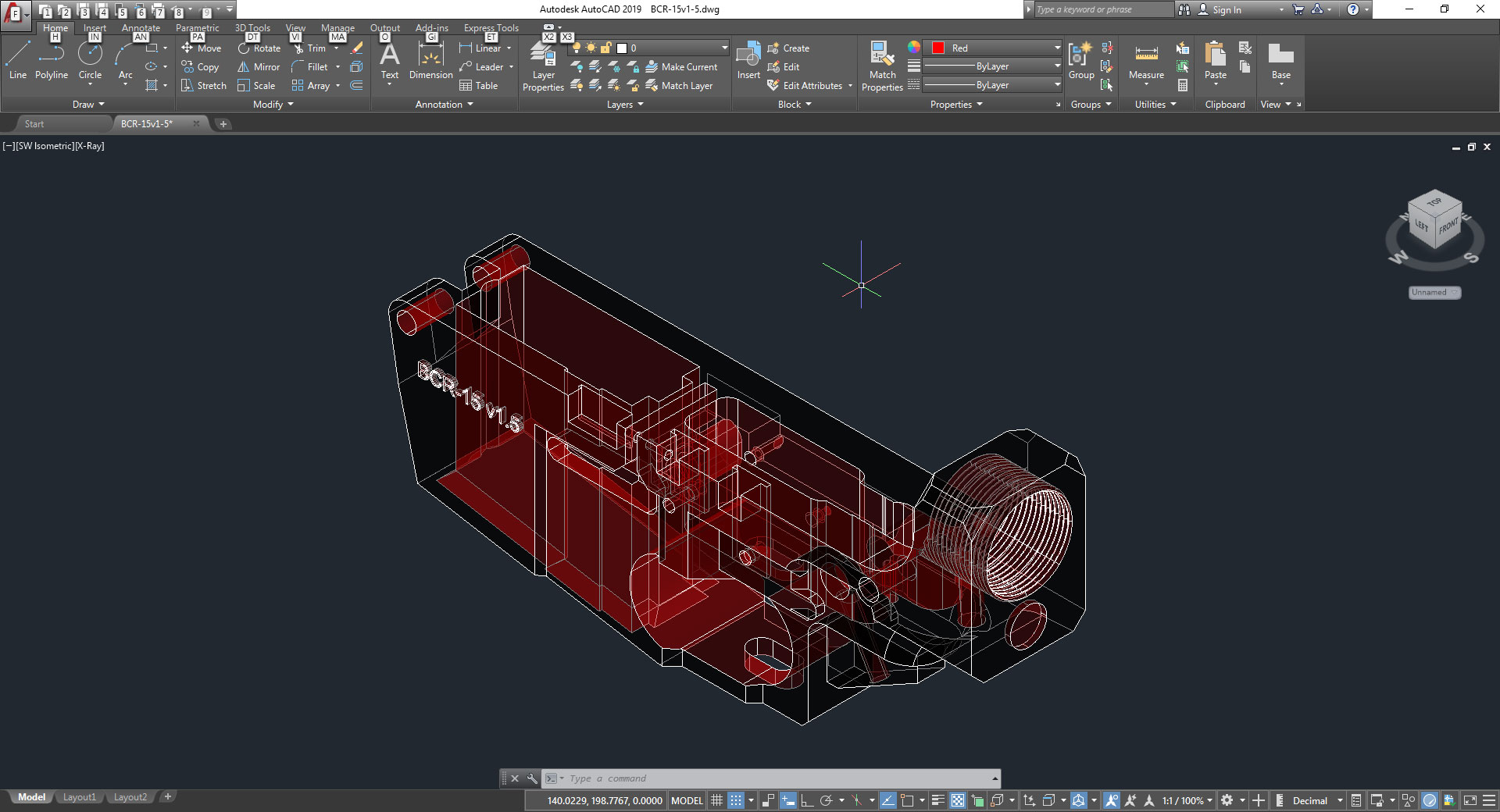The height and width of the screenshot is (812, 1500).
Task: Switch to the Annotate ribbon tab
Action: pyautogui.click(x=141, y=28)
